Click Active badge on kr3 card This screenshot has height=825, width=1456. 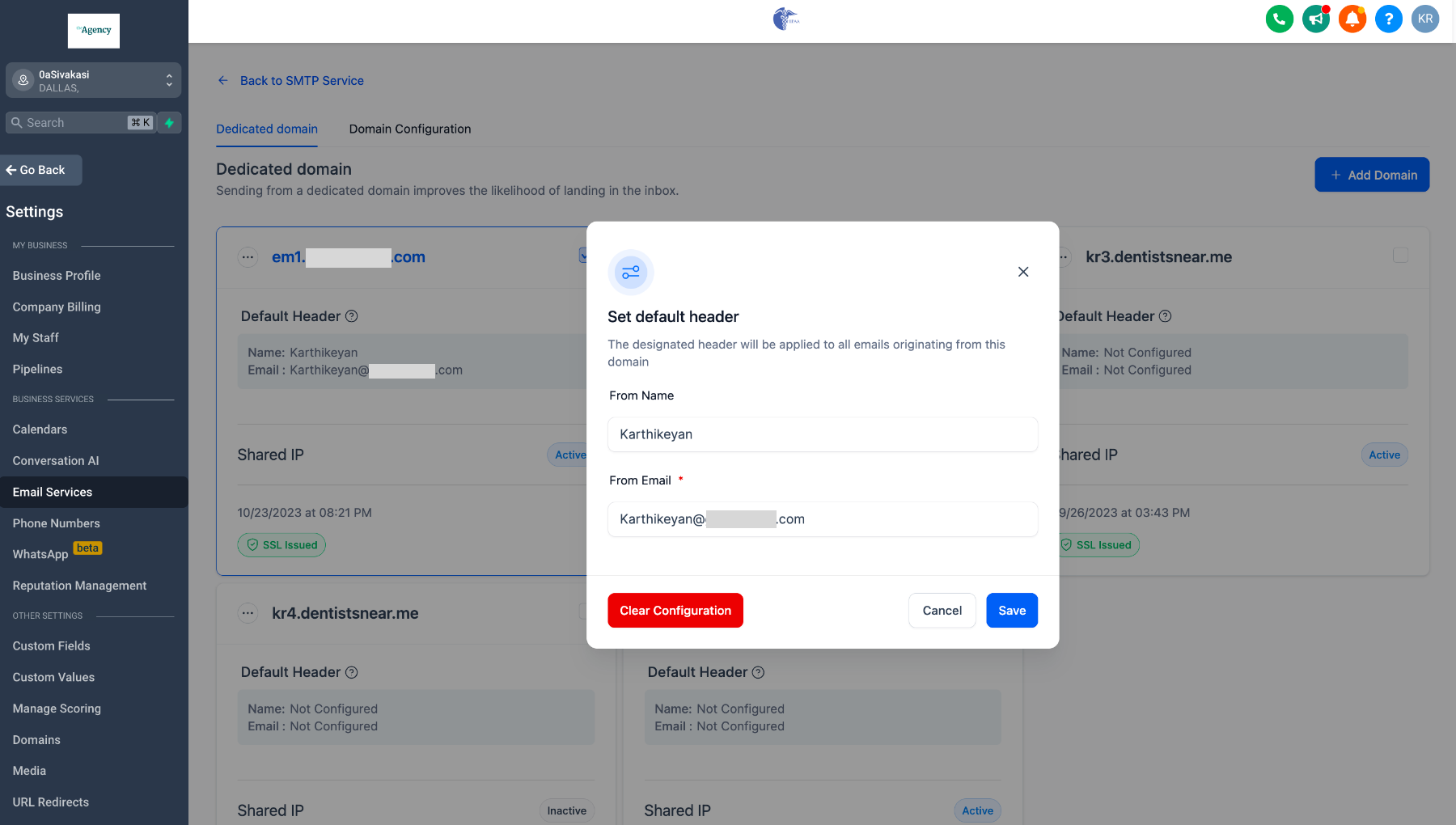click(1384, 455)
